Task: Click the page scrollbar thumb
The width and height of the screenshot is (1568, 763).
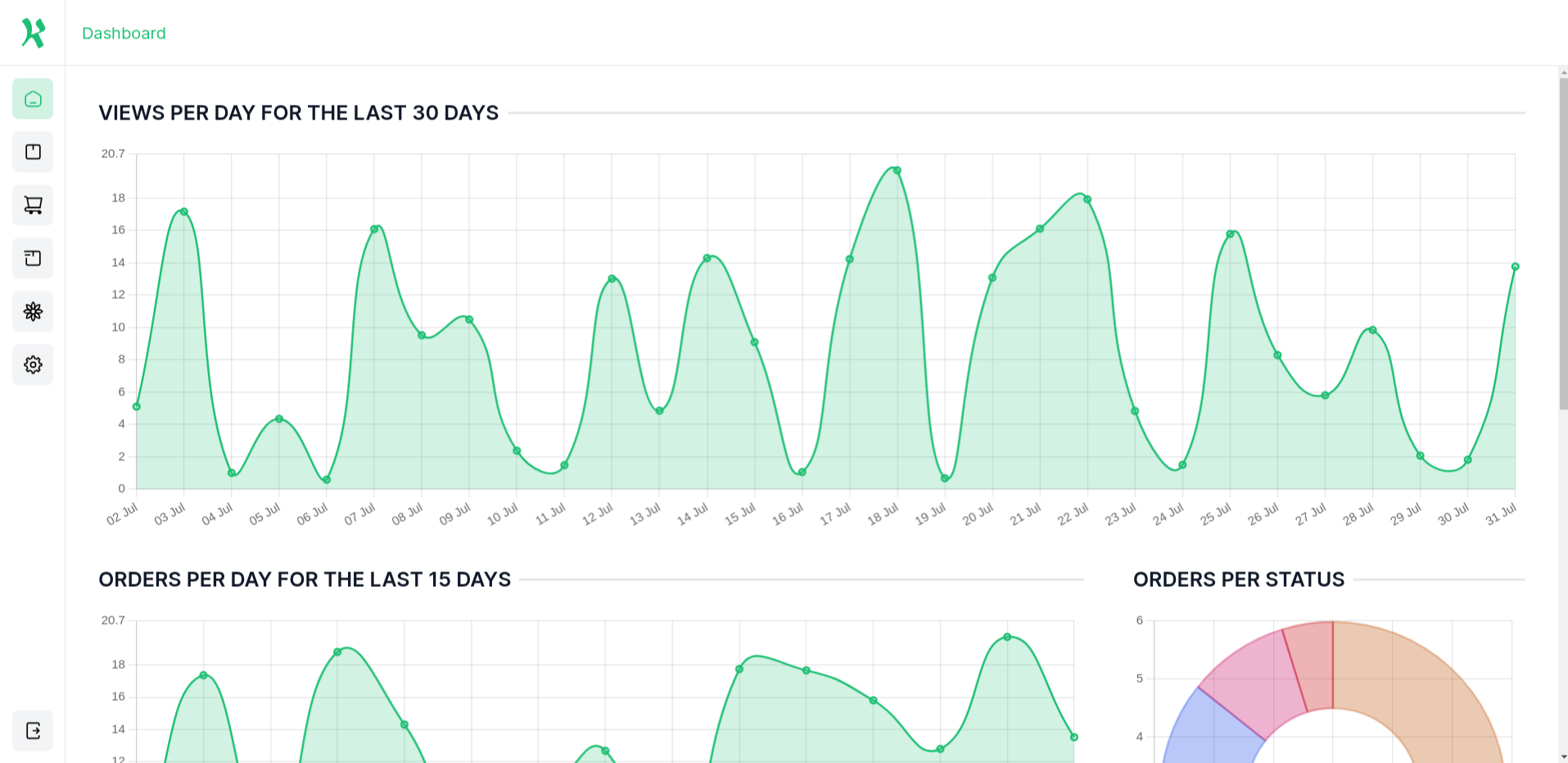Action: pos(1563,244)
